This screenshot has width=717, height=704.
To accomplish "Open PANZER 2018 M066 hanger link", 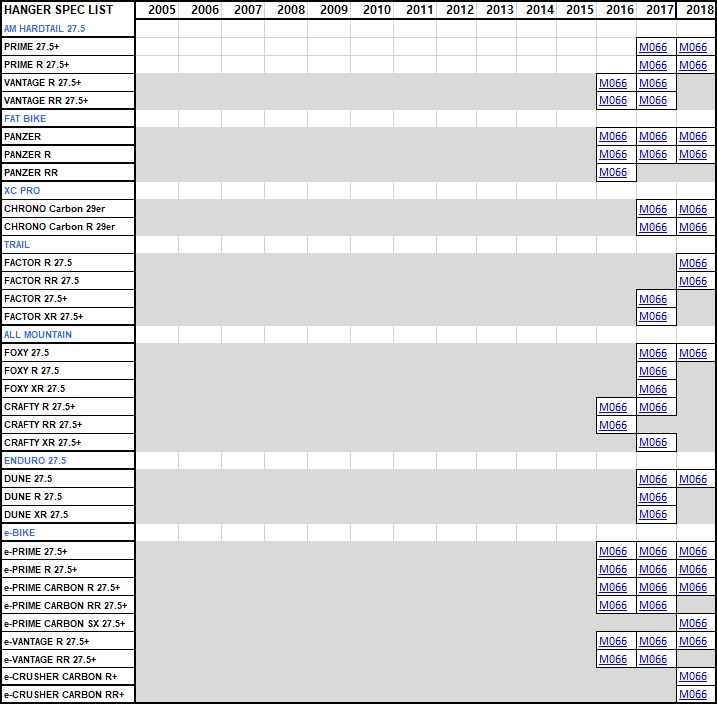I will [x=693, y=136].
